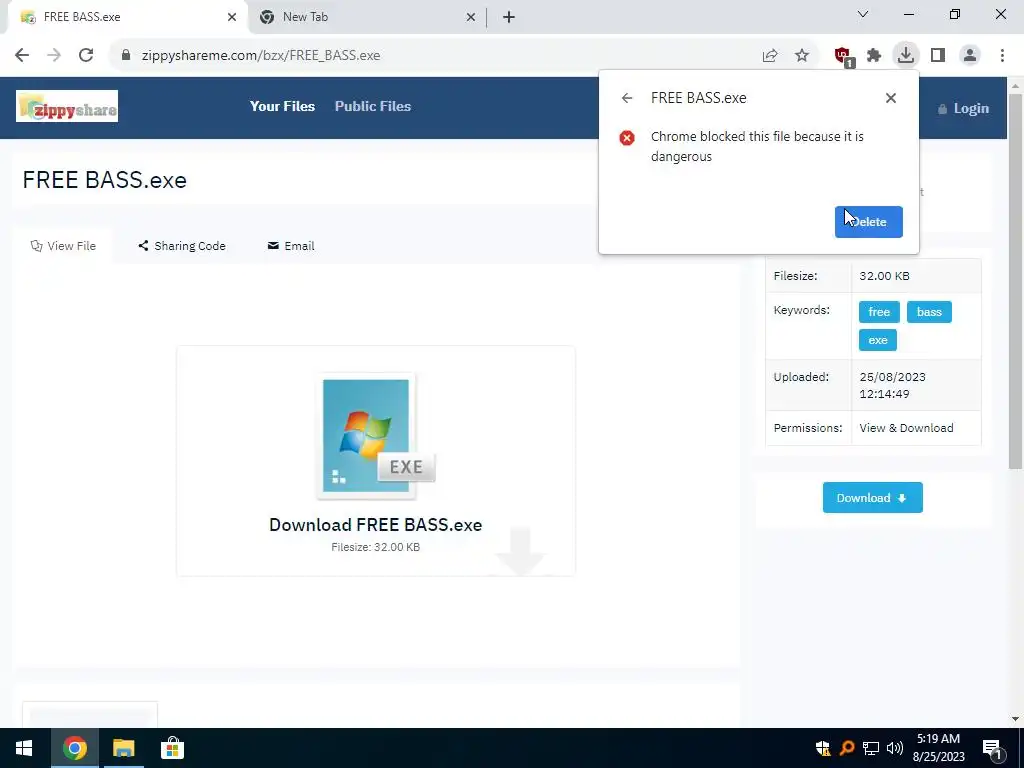Open Microsoft Store from taskbar

click(x=172, y=748)
